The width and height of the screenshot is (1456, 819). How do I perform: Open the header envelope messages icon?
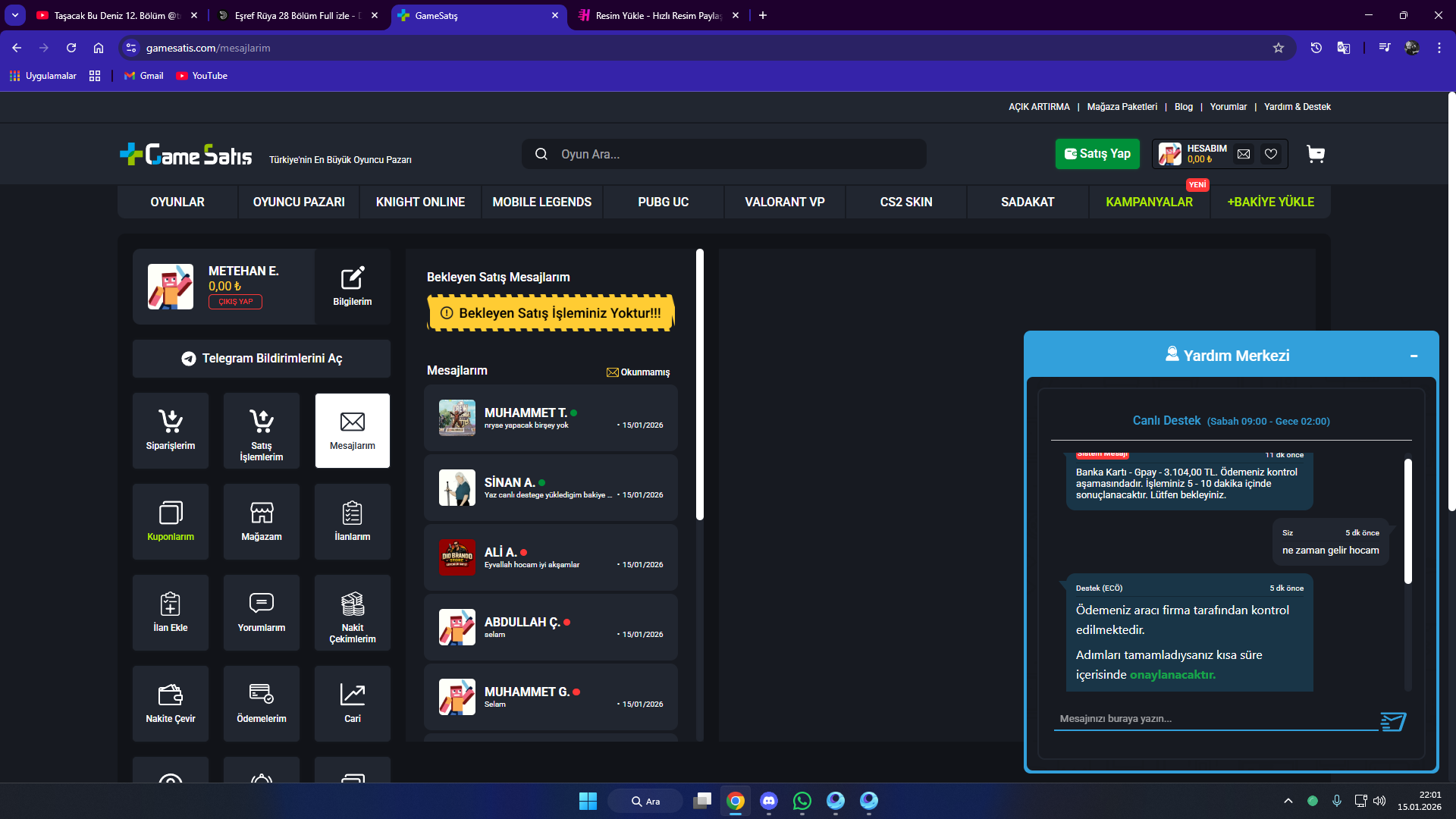1244,154
